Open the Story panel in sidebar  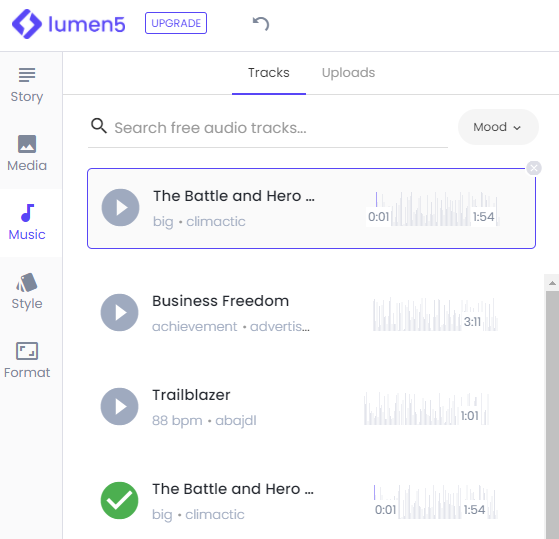click(x=27, y=86)
